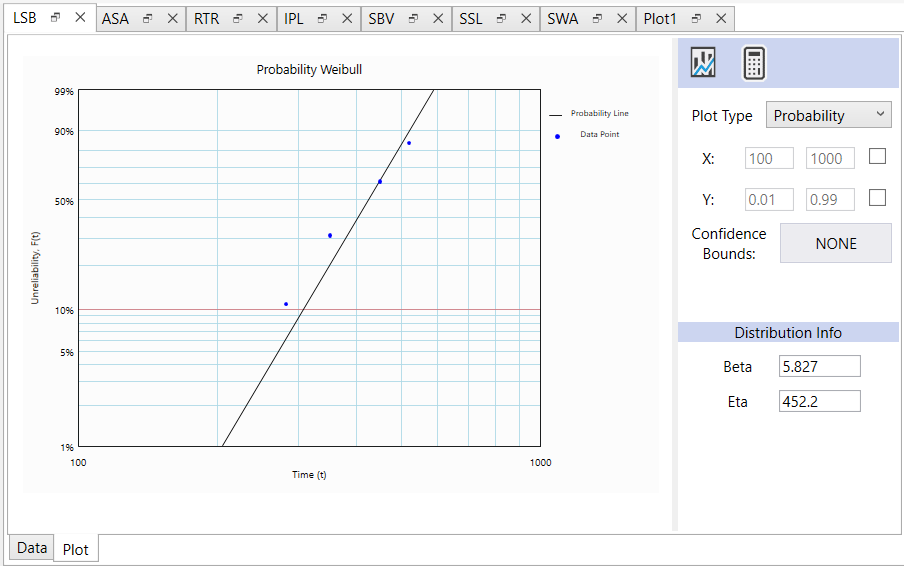Close the RTR tab

(262, 18)
